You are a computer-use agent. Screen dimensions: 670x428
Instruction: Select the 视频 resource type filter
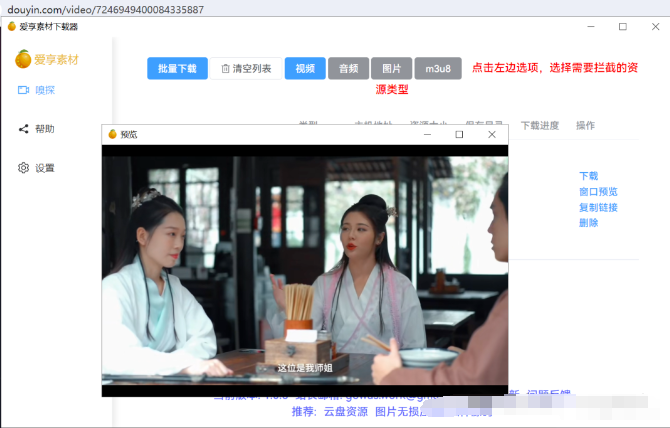[305, 68]
